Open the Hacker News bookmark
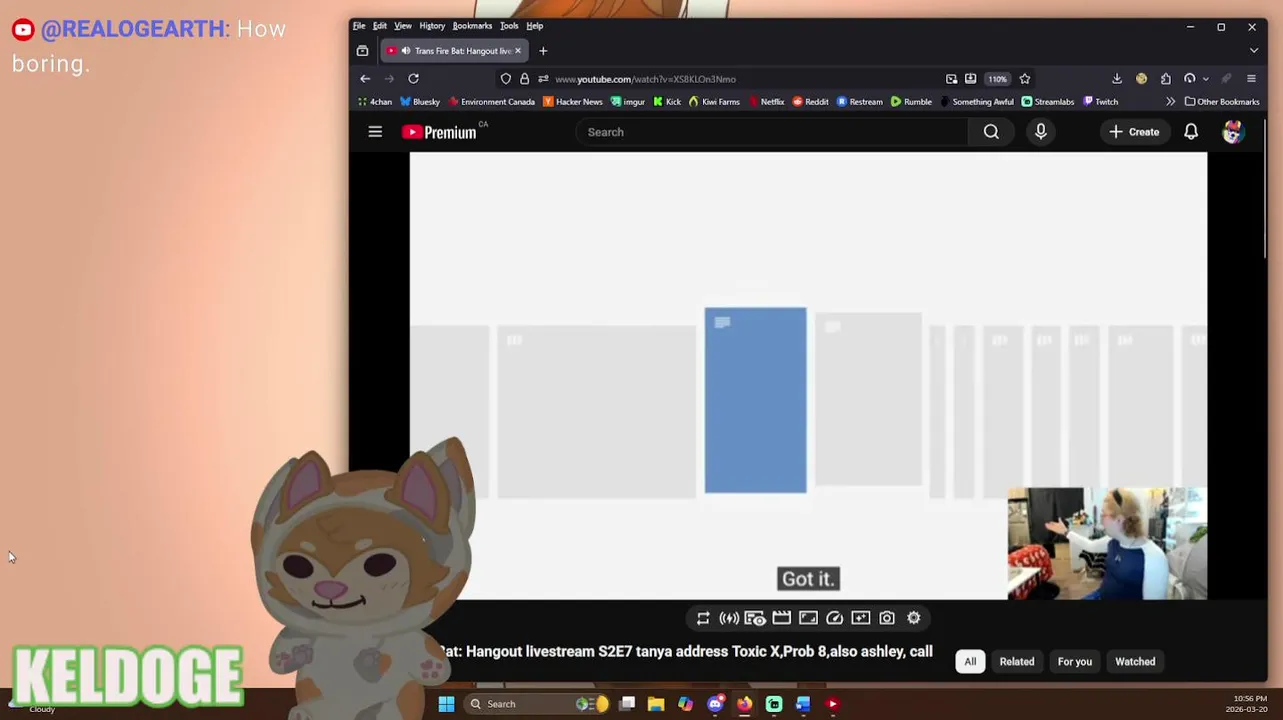Image resolution: width=1283 pixels, height=720 pixels. pyautogui.click(x=572, y=102)
